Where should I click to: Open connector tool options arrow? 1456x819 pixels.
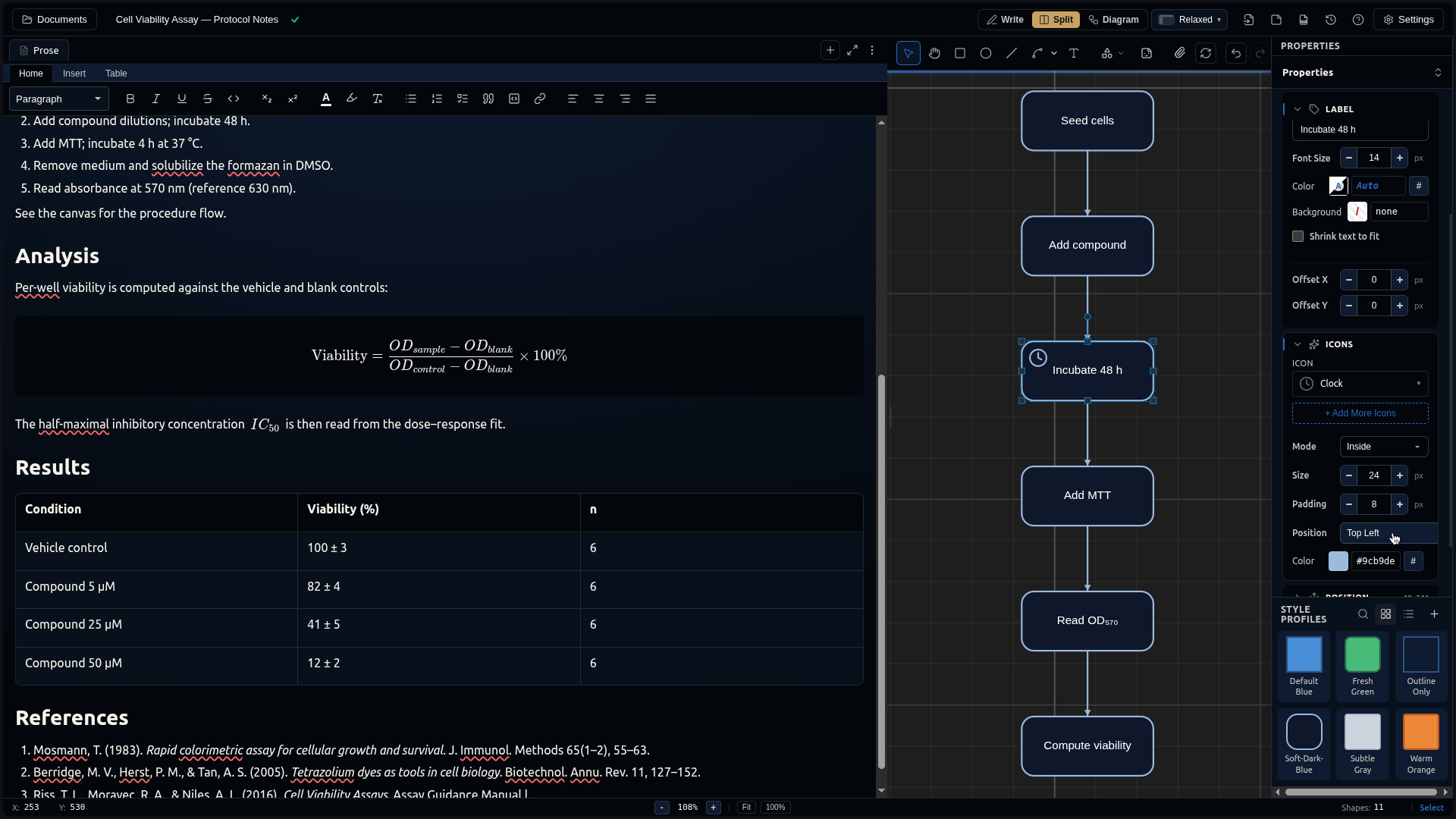coord(1054,53)
